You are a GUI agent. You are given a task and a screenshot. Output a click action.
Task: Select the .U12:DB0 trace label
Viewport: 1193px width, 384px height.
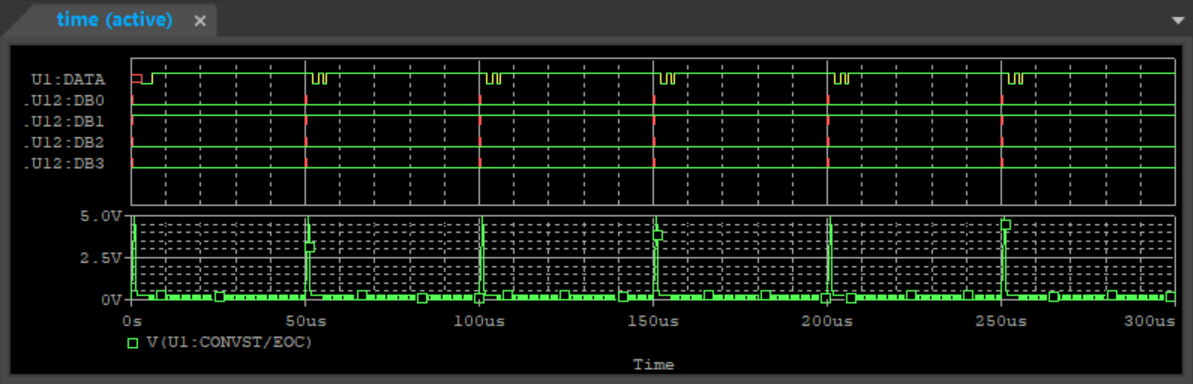coord(64,100)
